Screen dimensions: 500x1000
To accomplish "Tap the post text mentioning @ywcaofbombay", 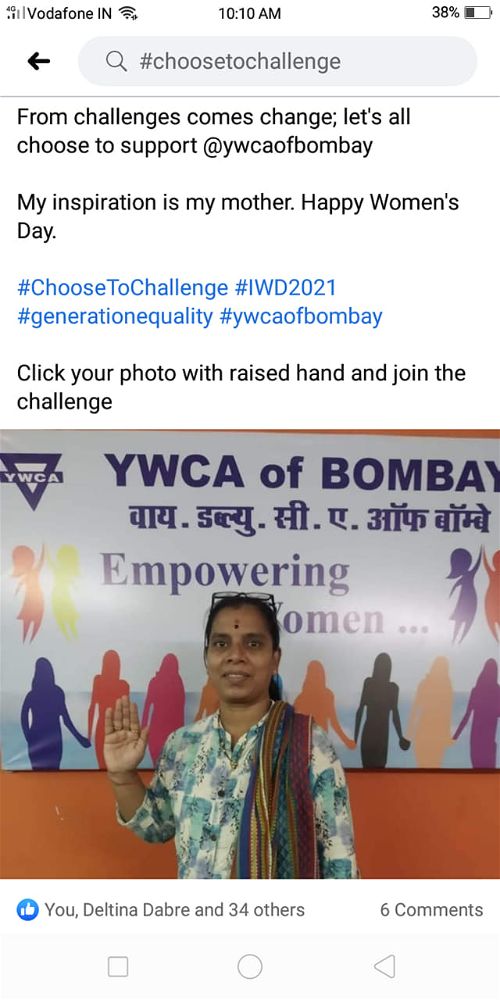I will 214,131.
